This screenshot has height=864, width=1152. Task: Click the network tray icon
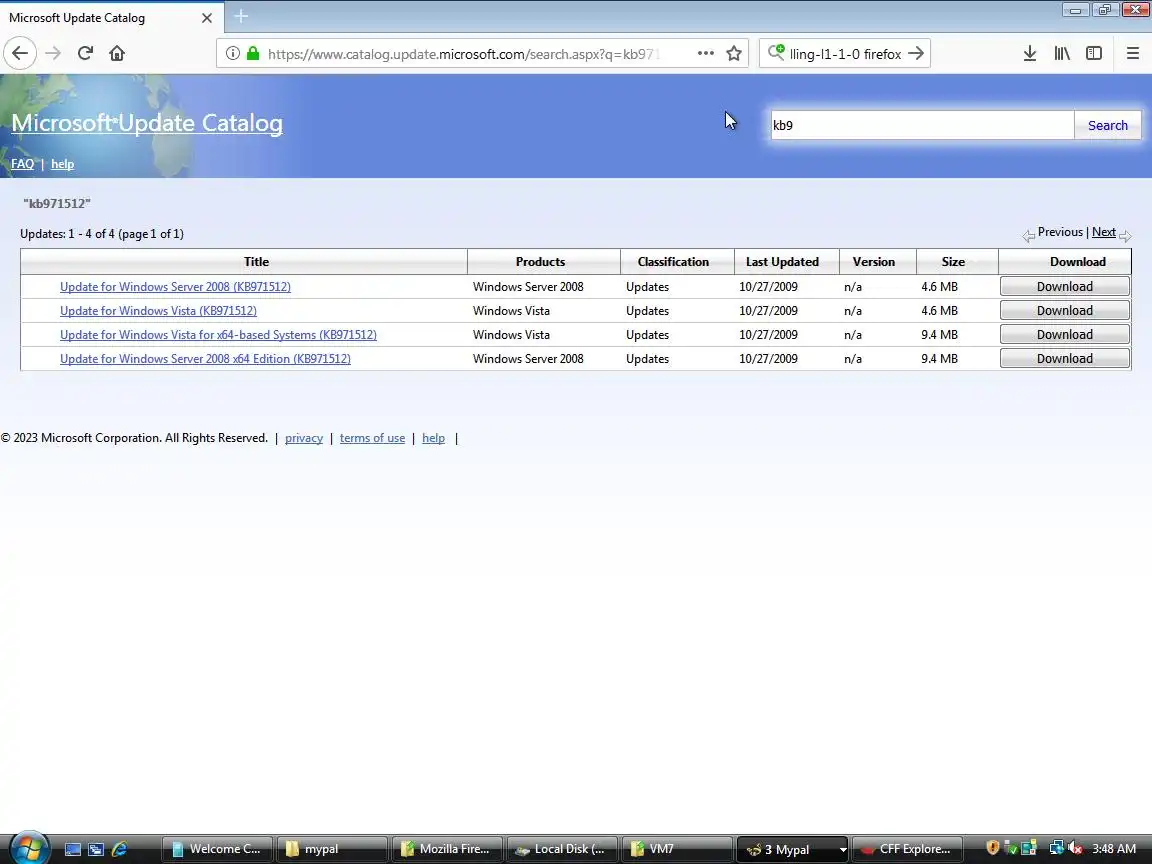tap(1056, 849)
